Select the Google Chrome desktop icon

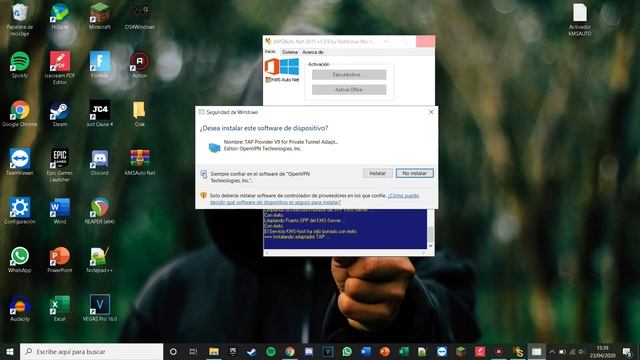pos(20,113)
